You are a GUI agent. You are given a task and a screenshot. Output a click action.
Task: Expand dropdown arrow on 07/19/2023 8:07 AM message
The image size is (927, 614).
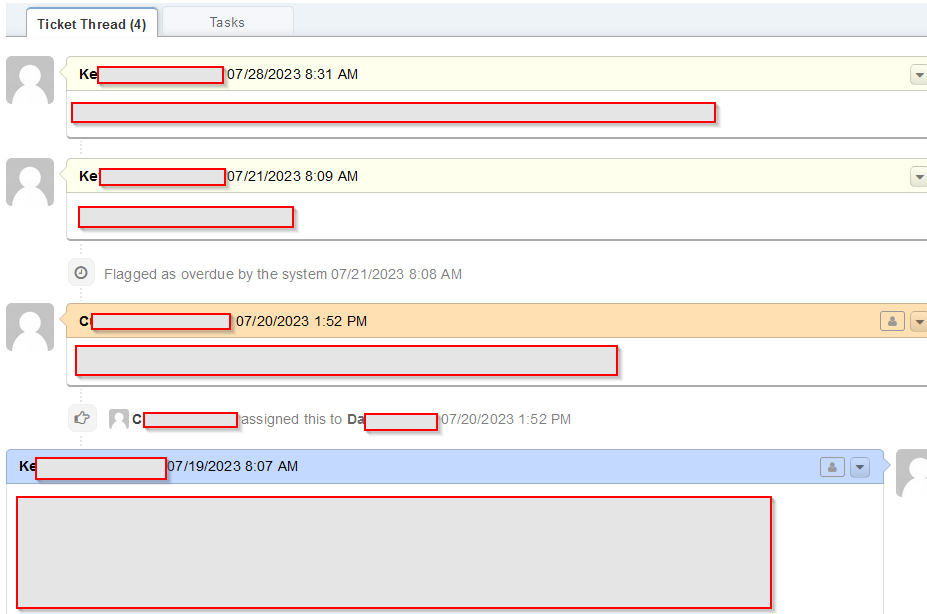(859, 467)
